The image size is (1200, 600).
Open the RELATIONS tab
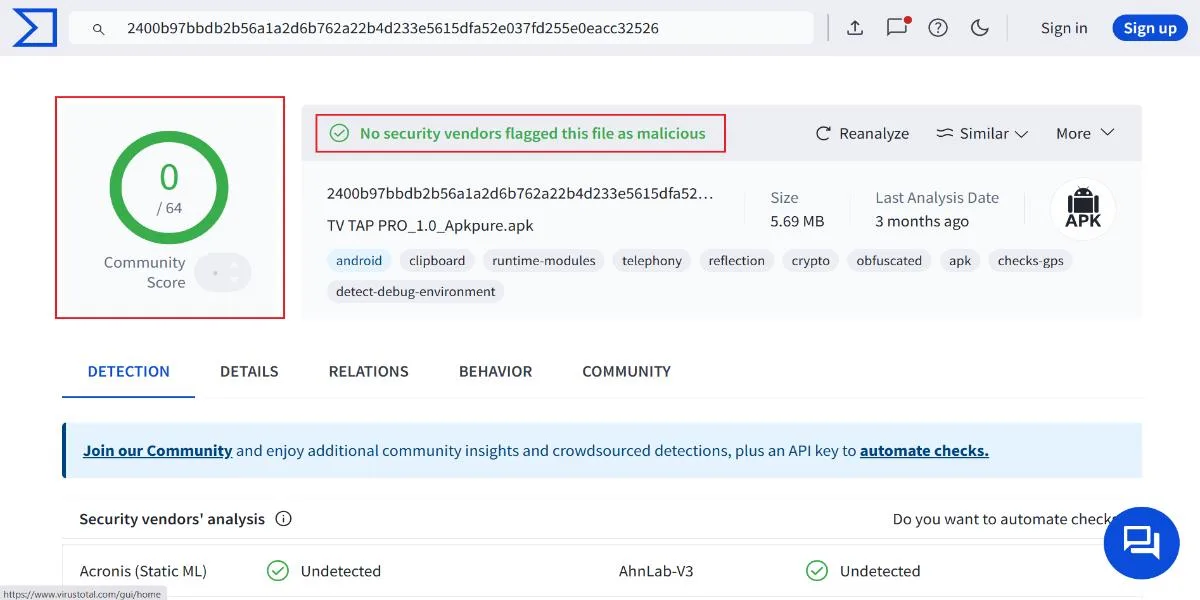click(x=369, y=371)
